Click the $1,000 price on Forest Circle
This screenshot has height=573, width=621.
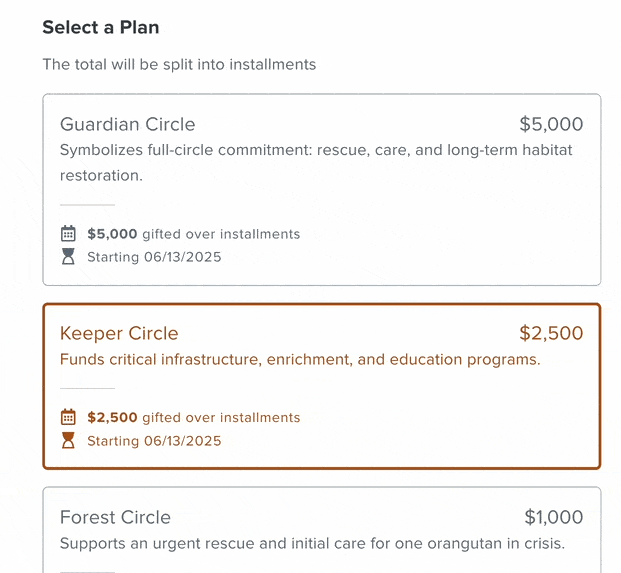pos(554,517)
